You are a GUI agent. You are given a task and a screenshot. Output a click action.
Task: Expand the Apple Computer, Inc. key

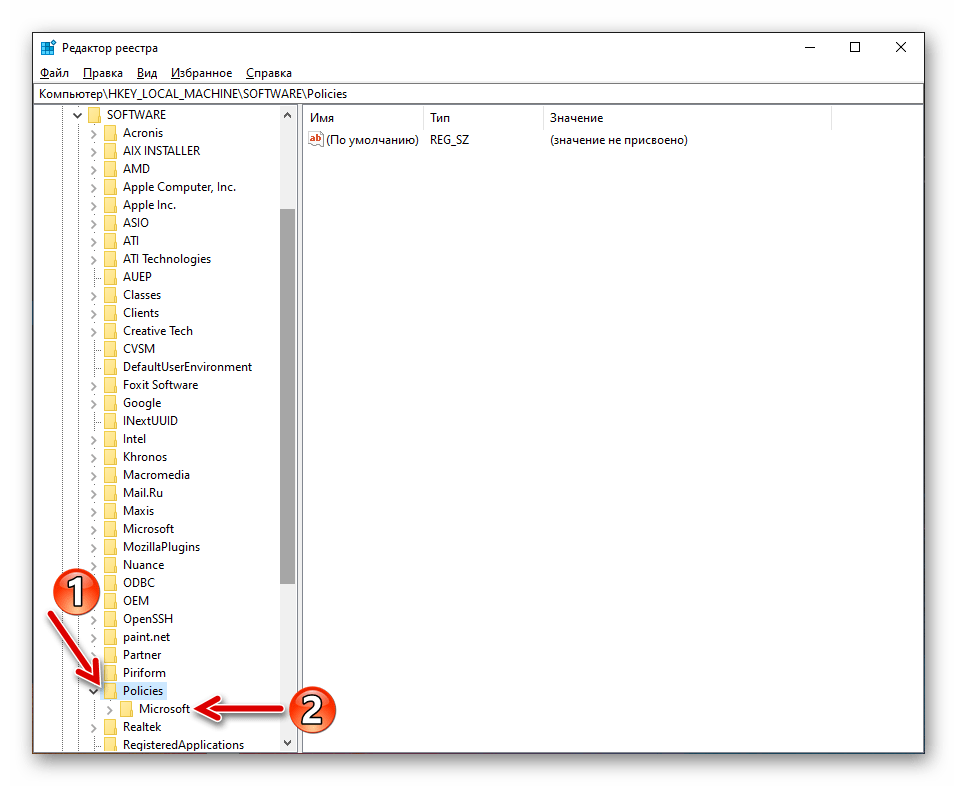click(x=93, y=187)
